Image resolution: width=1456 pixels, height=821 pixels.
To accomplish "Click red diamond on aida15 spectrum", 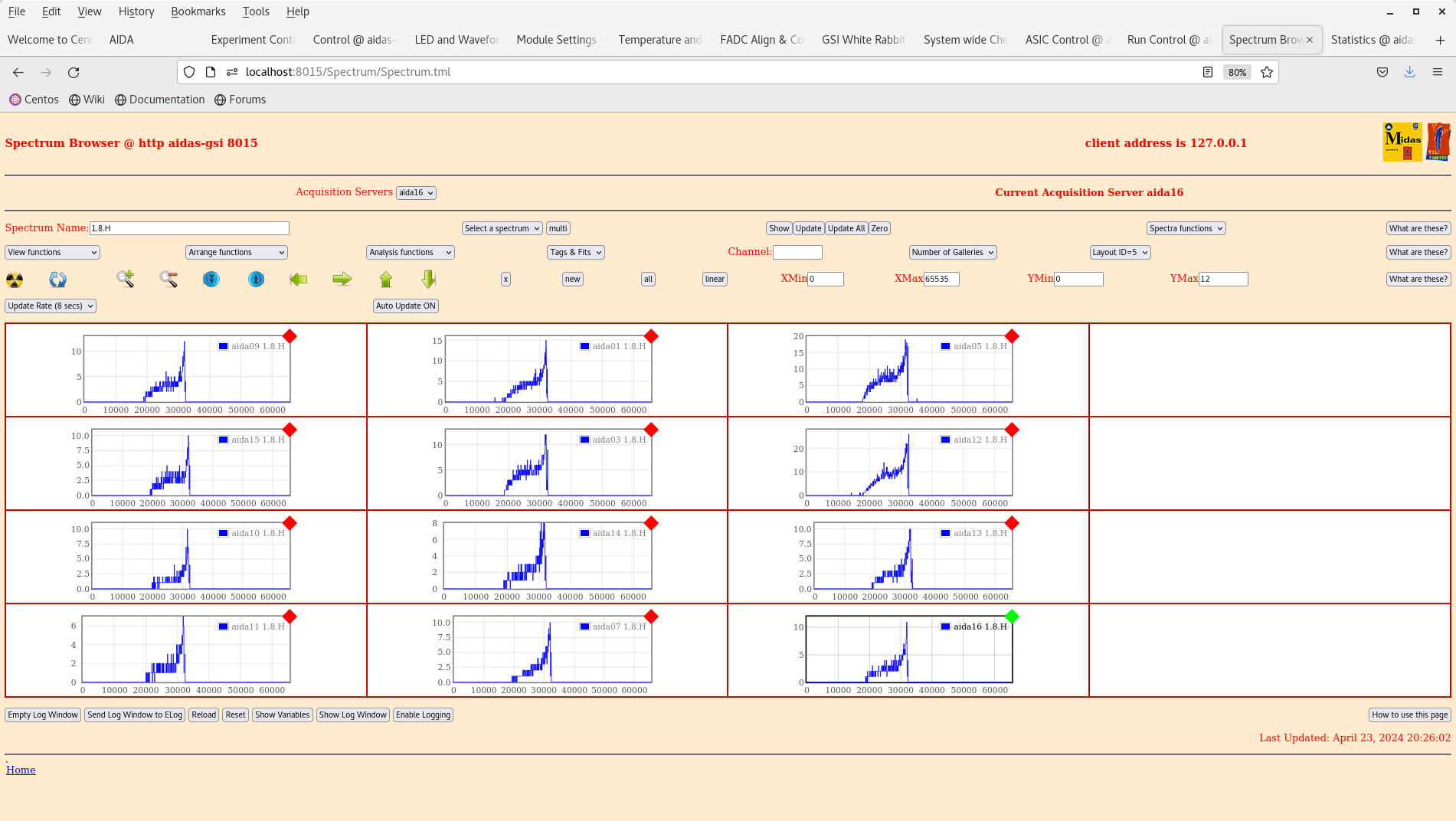I will pyautogui.click(x=290, y=430).
